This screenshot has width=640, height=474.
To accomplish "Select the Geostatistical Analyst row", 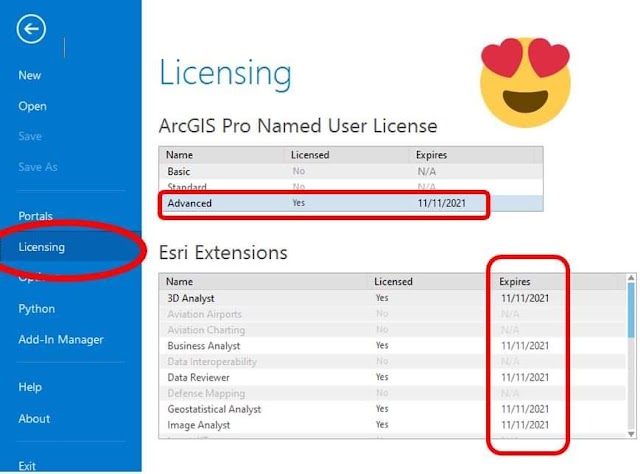I will [x=392, y=409].
